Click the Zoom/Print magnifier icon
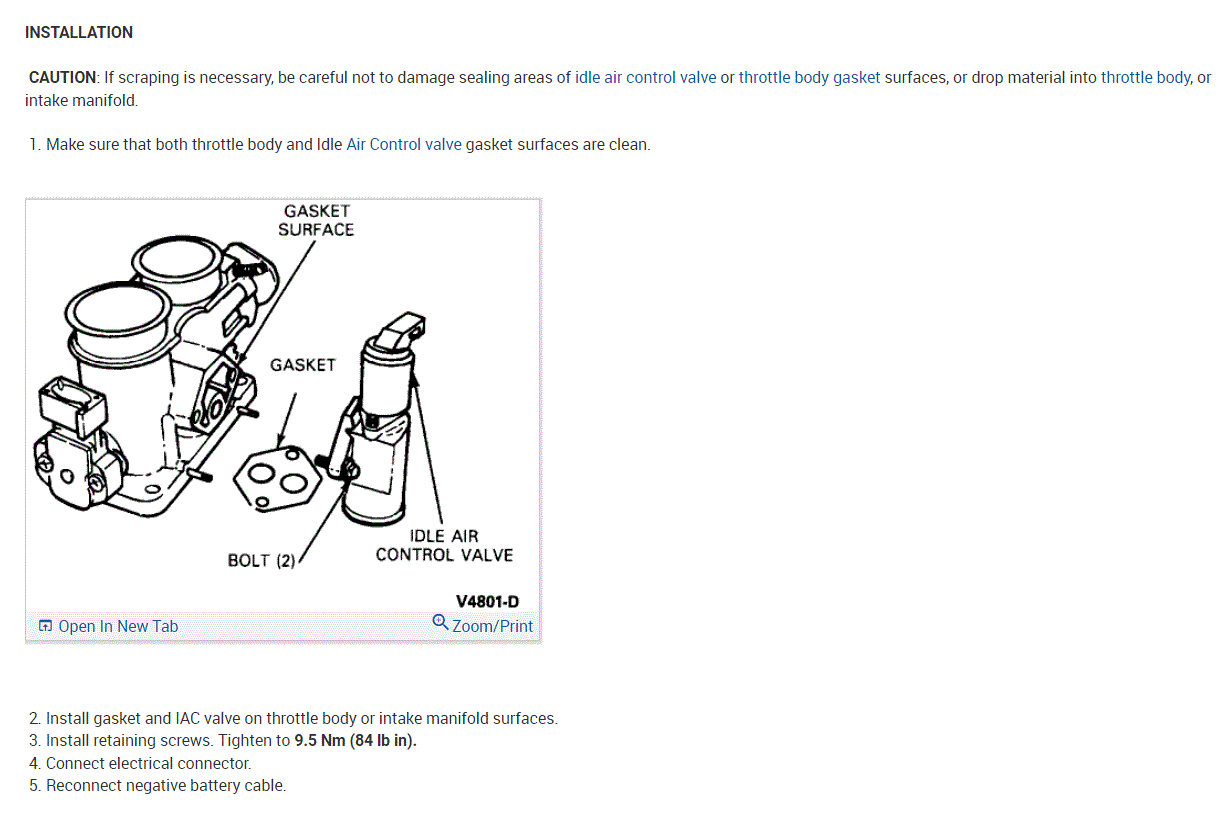1232x815 pixels. tap(440, 623)
